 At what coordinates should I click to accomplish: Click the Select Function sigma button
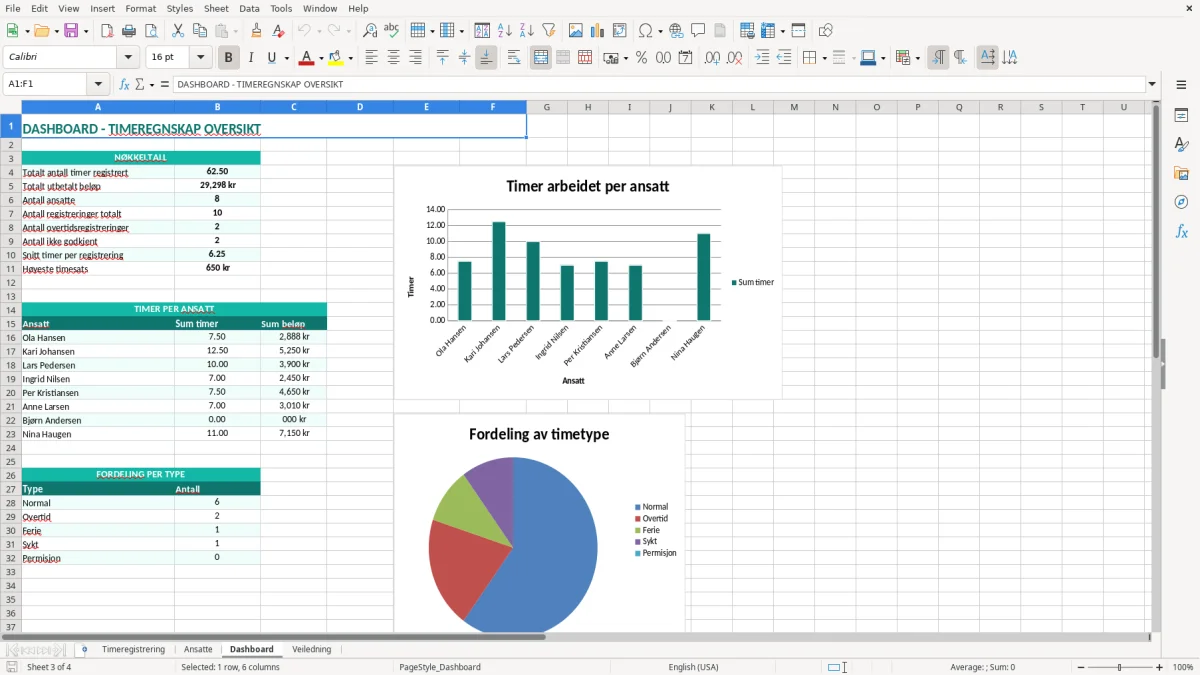(x=139, y=84)
